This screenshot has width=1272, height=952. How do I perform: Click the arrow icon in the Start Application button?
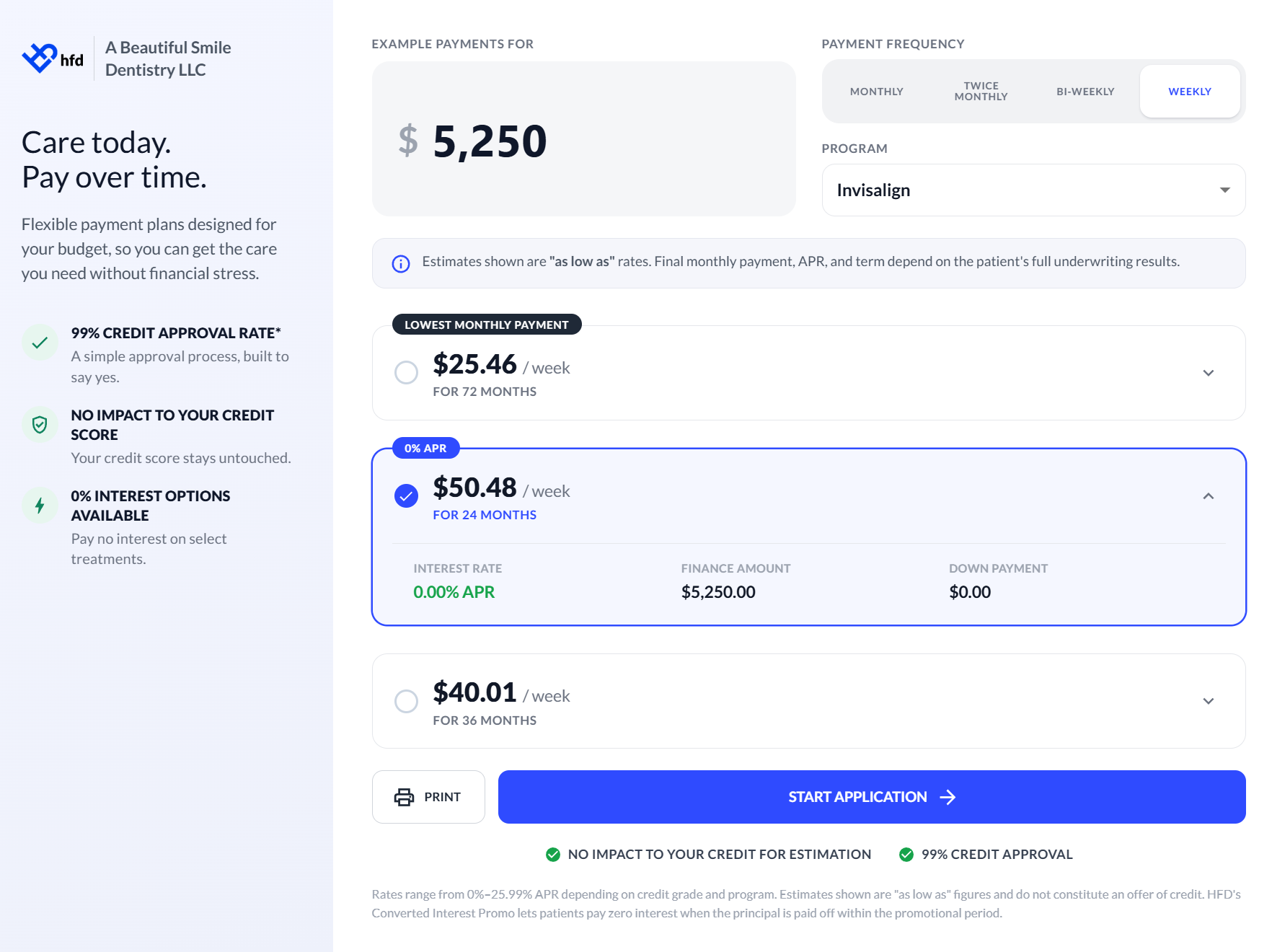tap(948, 797)
